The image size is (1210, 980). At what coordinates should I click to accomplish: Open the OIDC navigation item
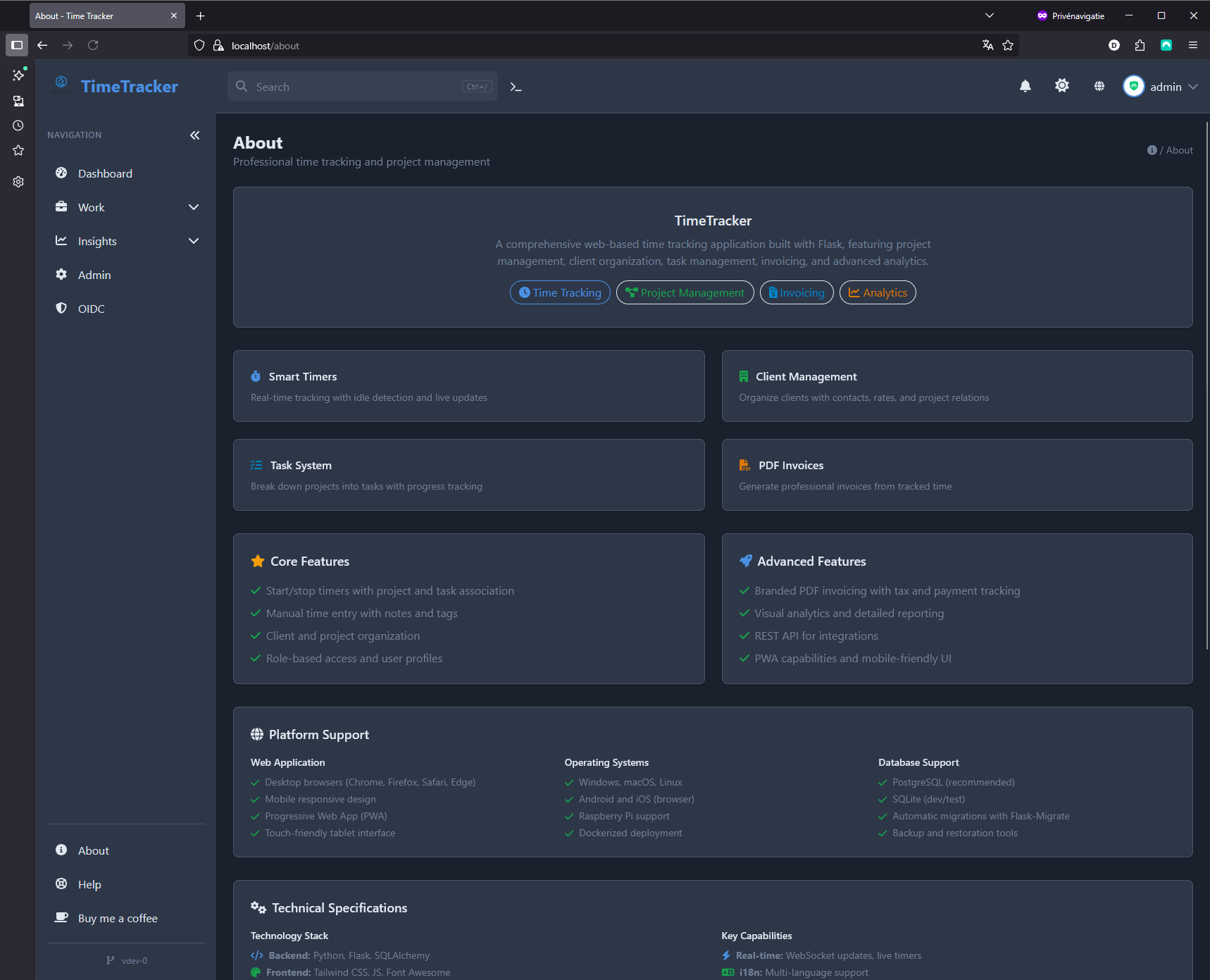91,309
